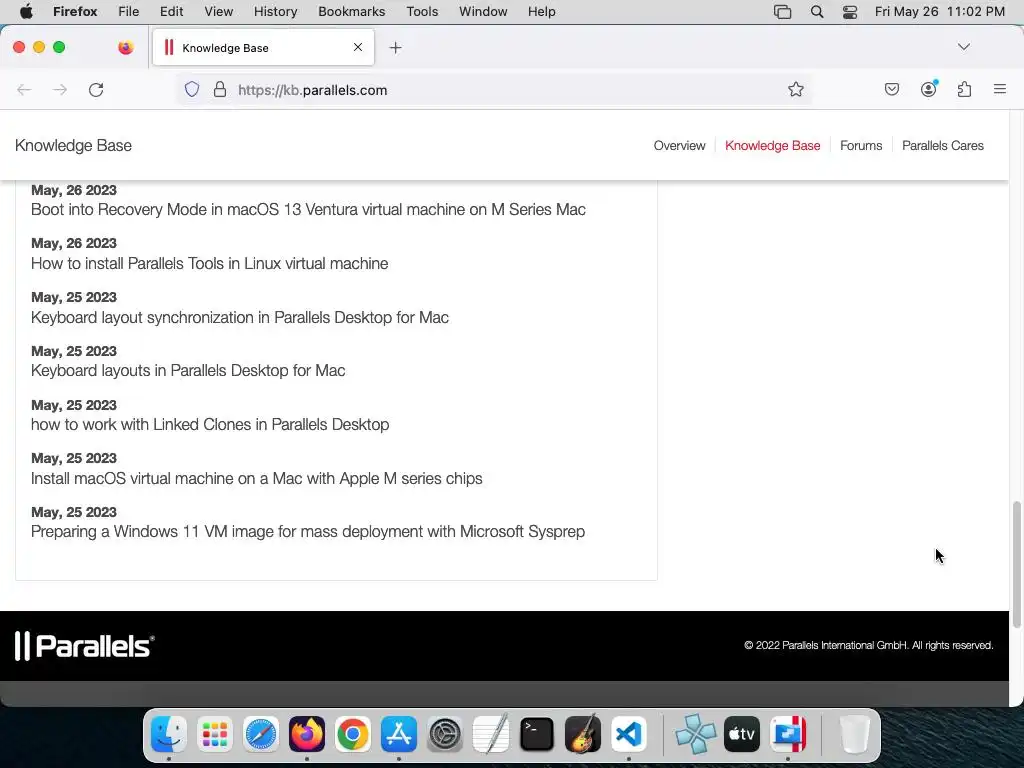The height and width of the screenshot is (768, 1024).
Task: Launch Terminal from the dock
Action: tap(537, 734)
